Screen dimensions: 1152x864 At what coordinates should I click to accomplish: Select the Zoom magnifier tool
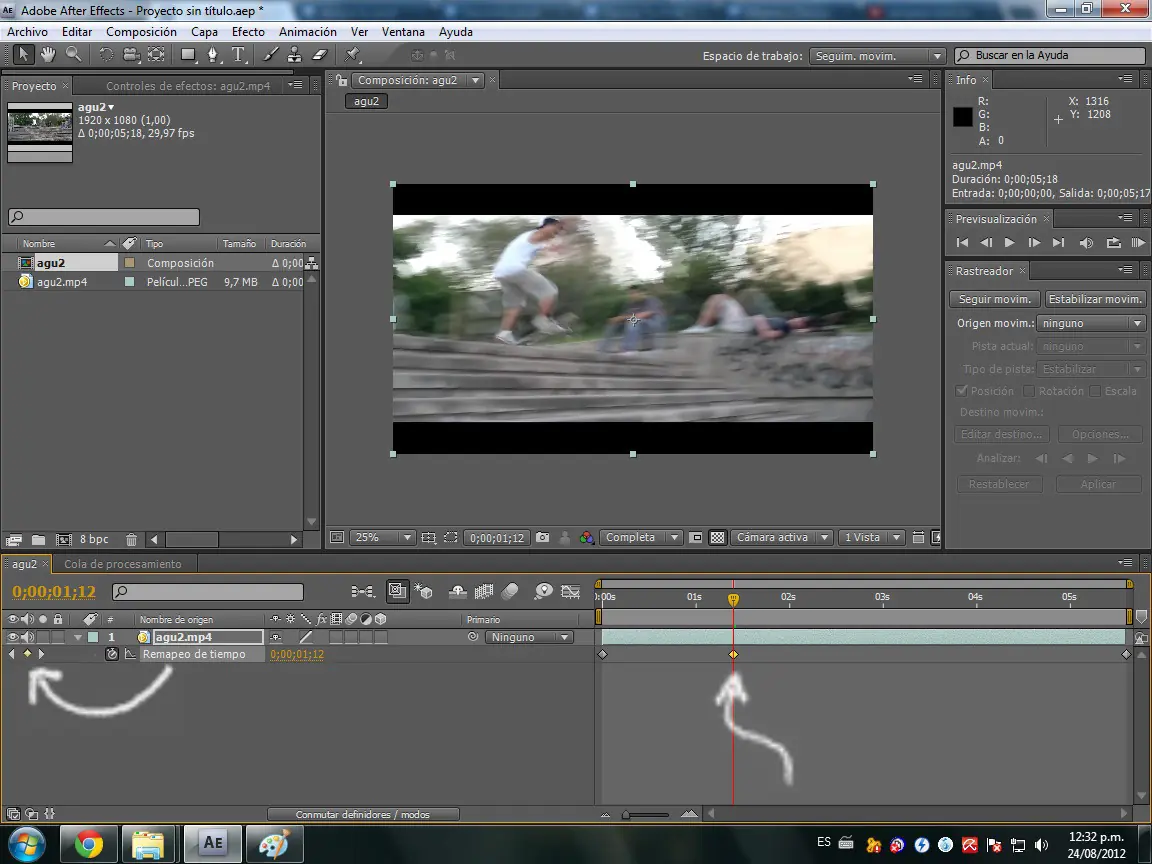coord(73,54)
